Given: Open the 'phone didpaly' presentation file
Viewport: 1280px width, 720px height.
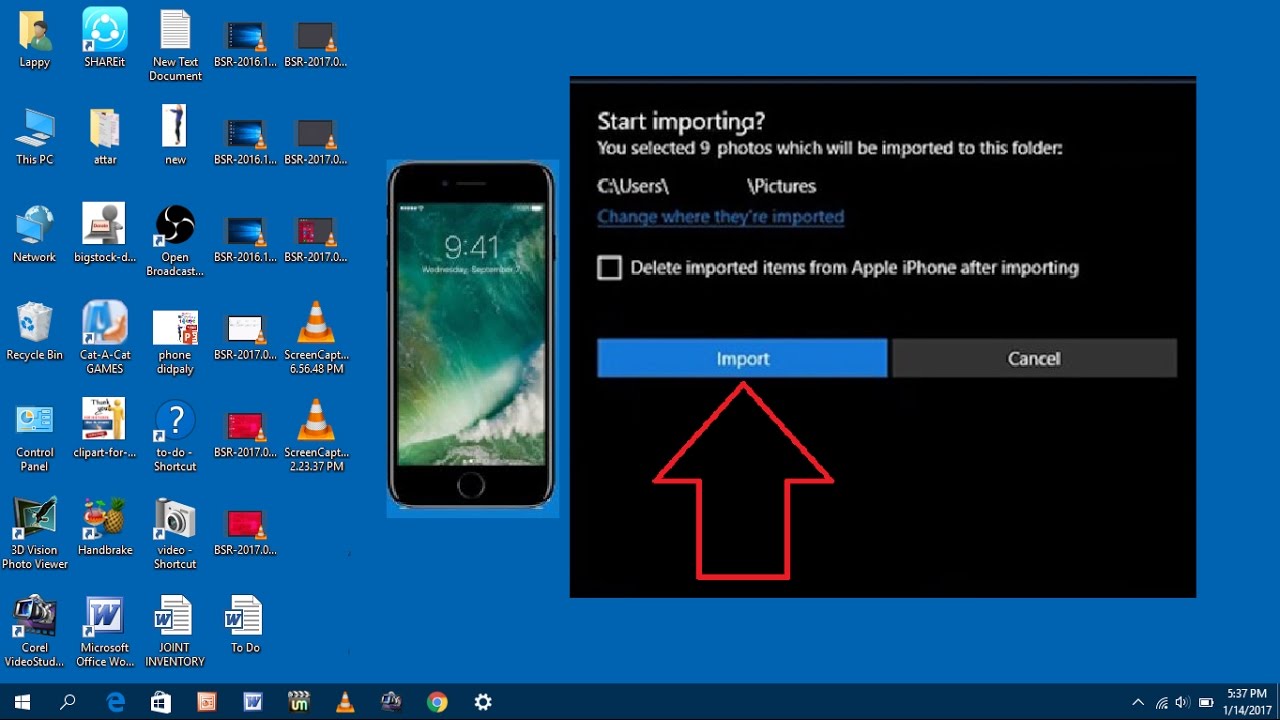Looking at the screenshot, I should point(175,341).
